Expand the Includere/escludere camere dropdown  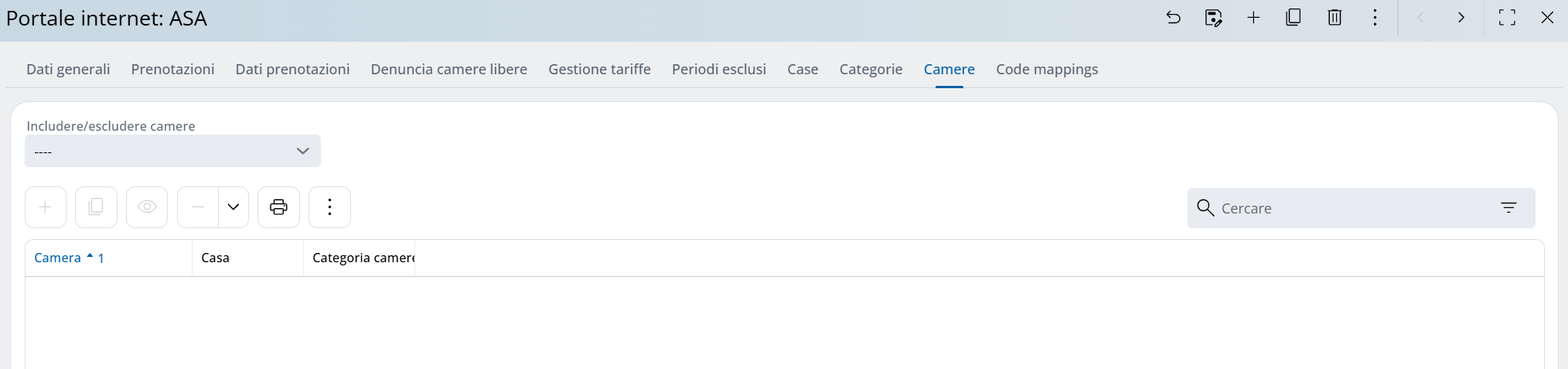tap(172, 151)
